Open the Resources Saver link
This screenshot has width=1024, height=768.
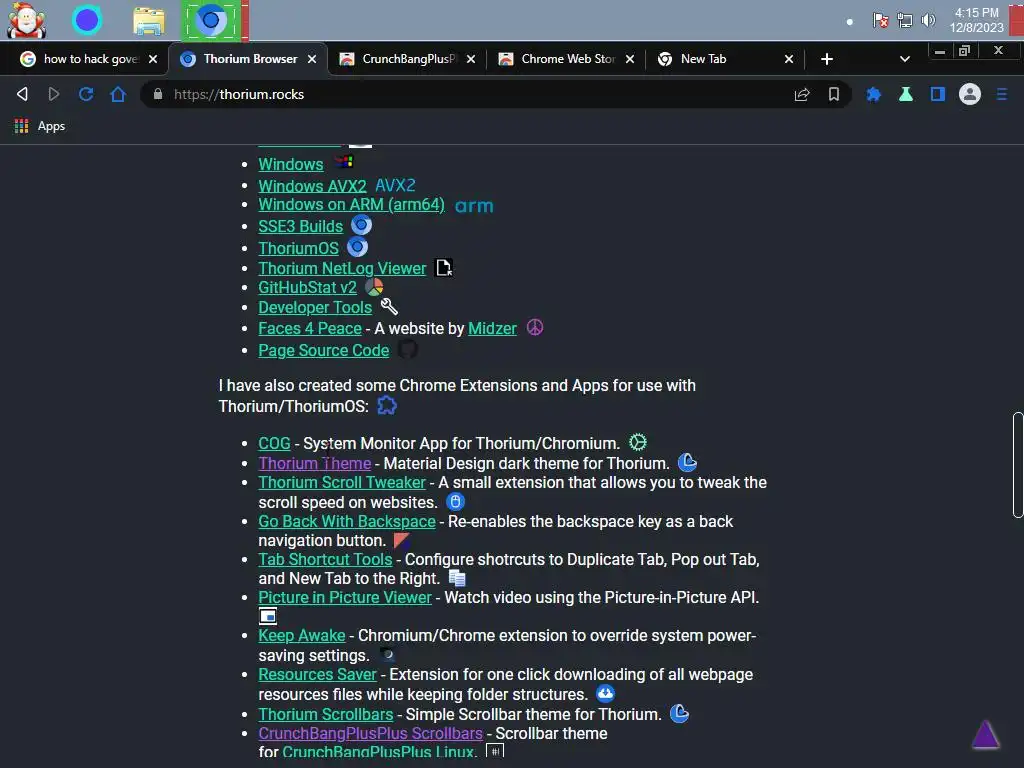coord(317,675)
